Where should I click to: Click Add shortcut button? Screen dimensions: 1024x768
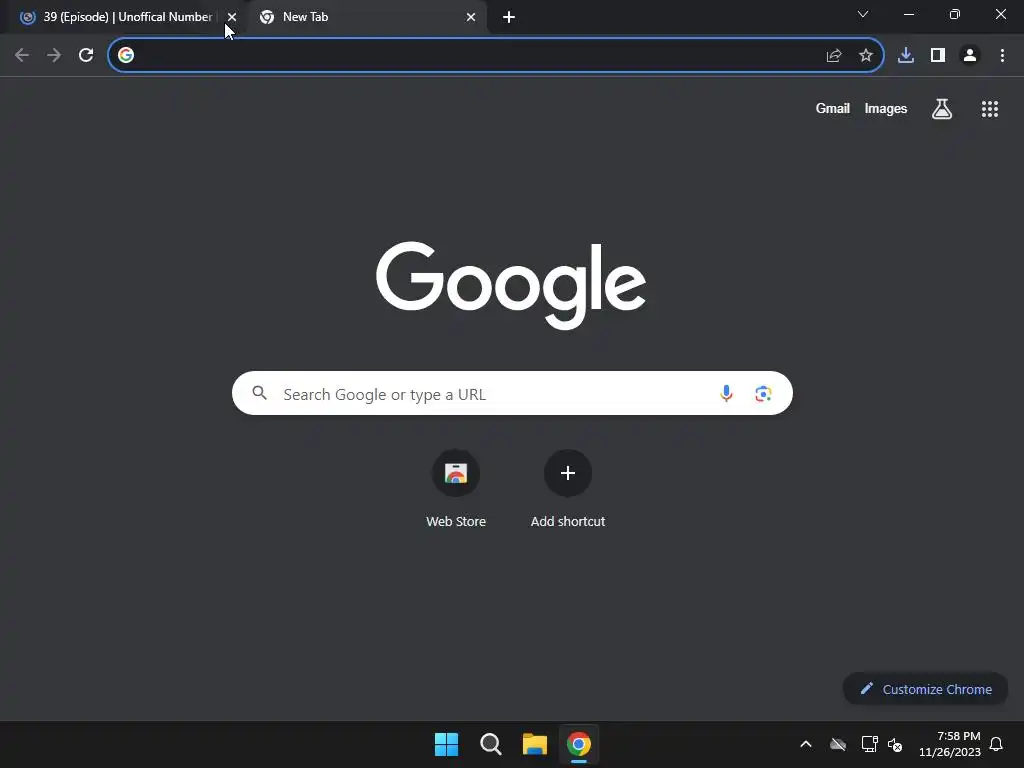pyautogui.click(x=568, y=488)
